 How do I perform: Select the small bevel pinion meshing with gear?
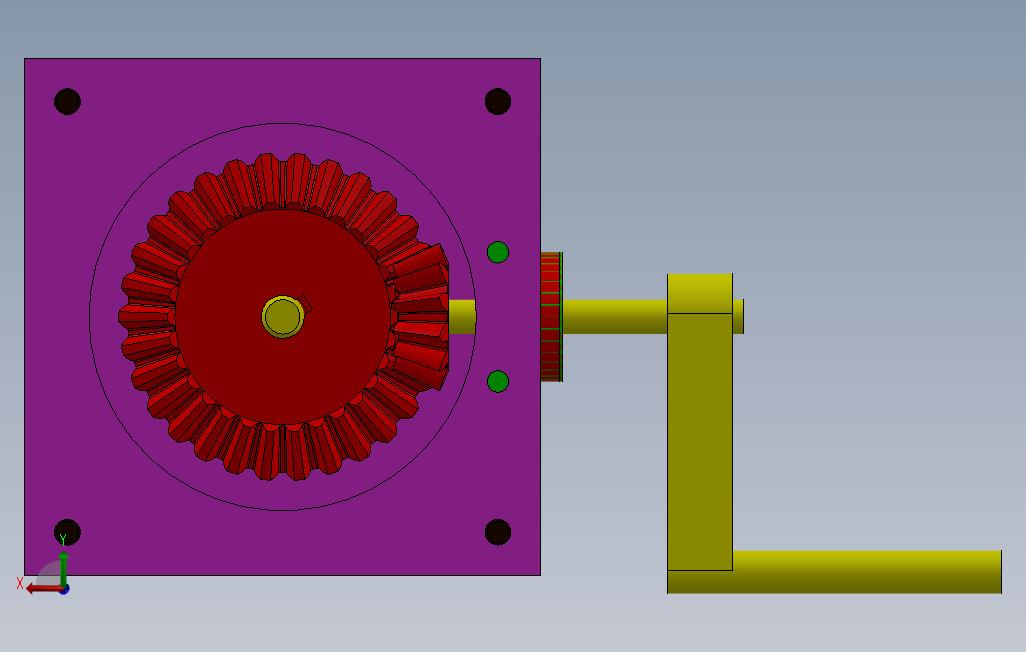(422, 317)
